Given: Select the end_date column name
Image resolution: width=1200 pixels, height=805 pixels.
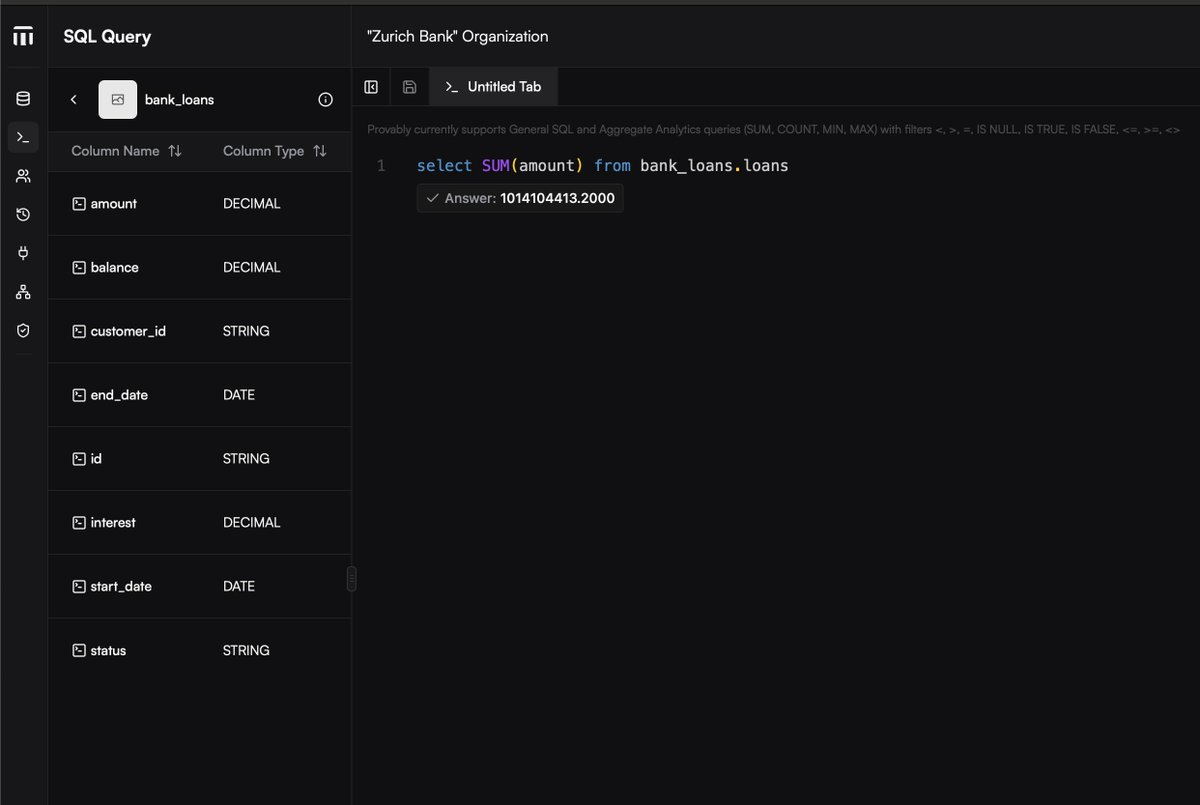Looking at the screenshot, I should 119,395.
